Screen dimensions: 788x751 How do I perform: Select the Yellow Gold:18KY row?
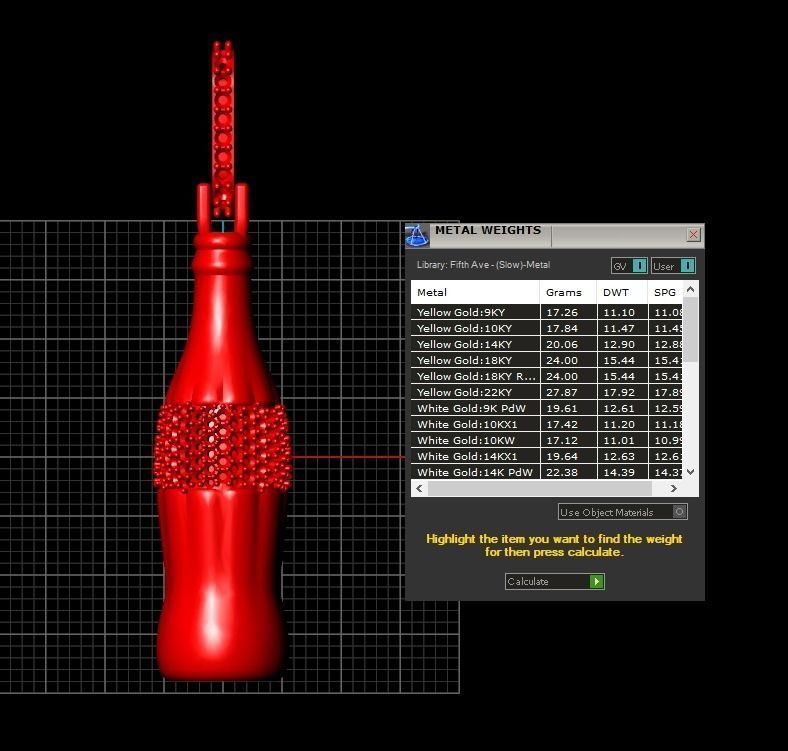coord(547,360)
